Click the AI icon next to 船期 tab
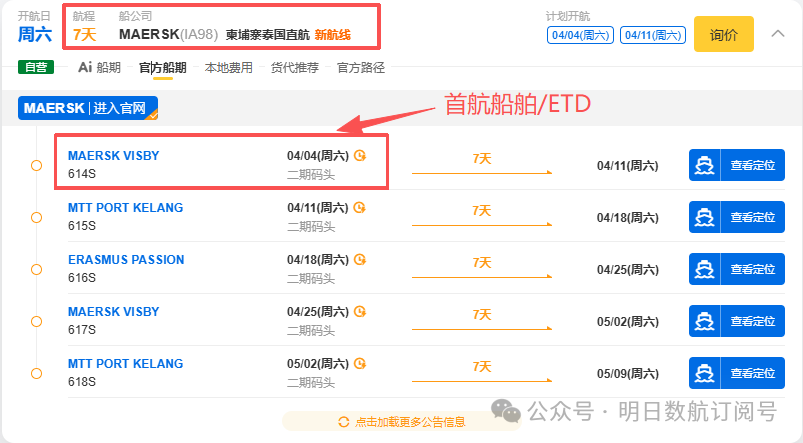The width and height of the screenshot is (803, 443). 85,68
